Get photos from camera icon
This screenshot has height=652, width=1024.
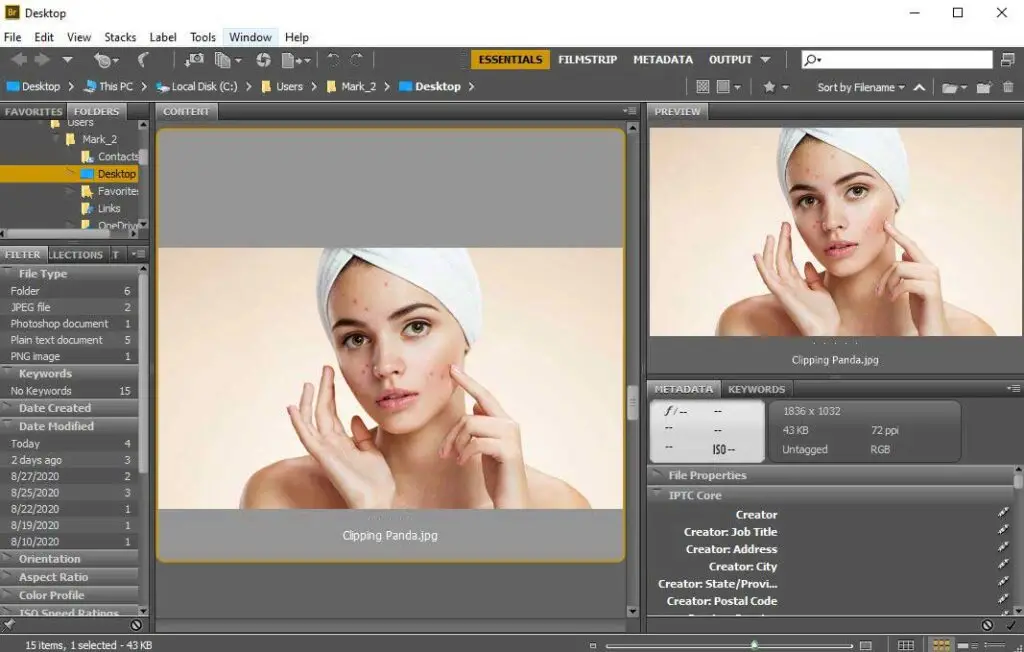point(194,60)
